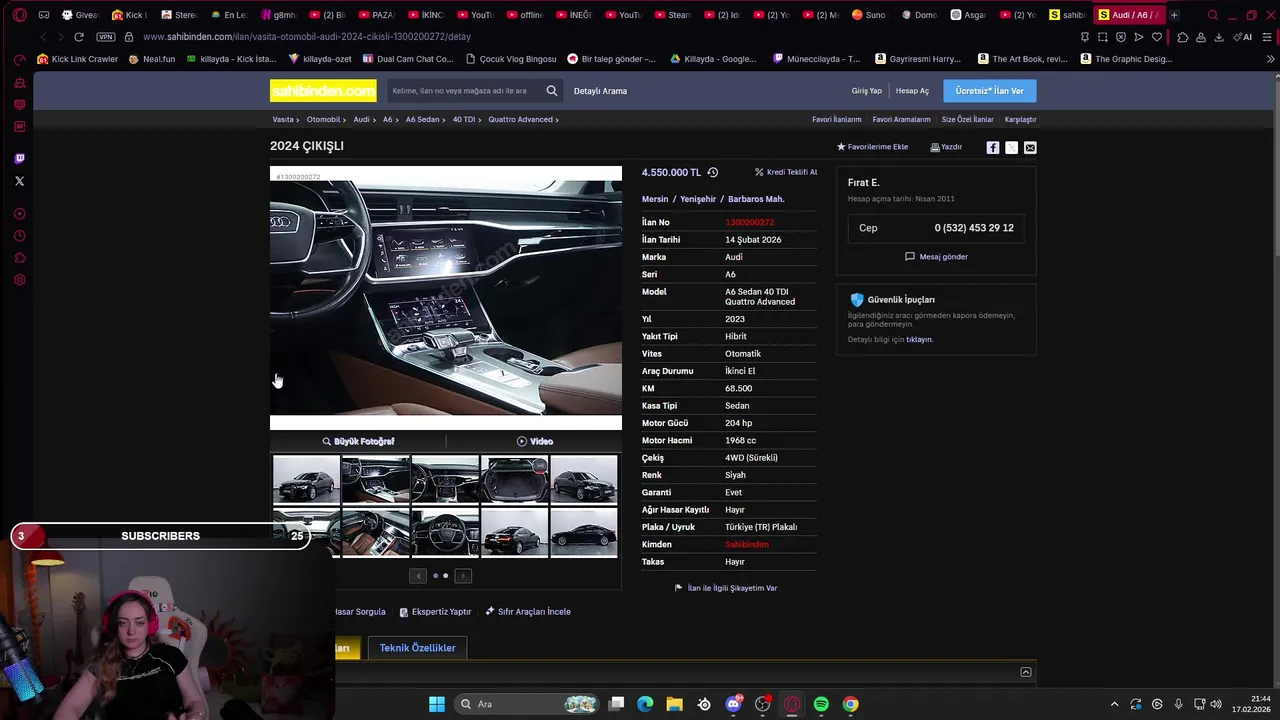Reload the page with refresh icon
Viewport: 1280px width, 720px height.
point(79,37)
